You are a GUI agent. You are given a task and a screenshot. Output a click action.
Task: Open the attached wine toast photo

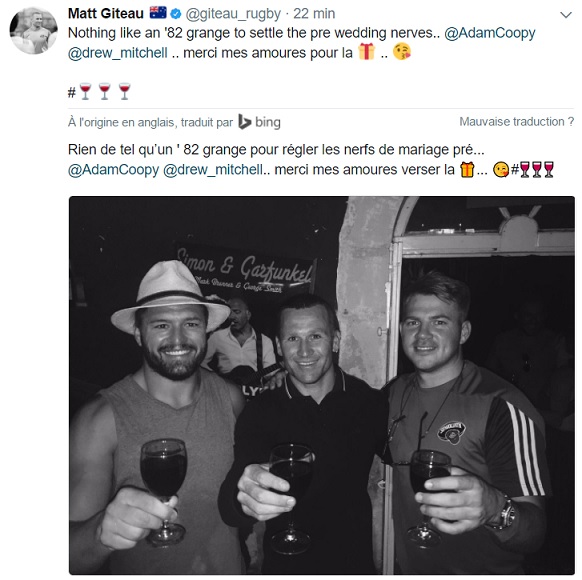(x=322, y=386)
